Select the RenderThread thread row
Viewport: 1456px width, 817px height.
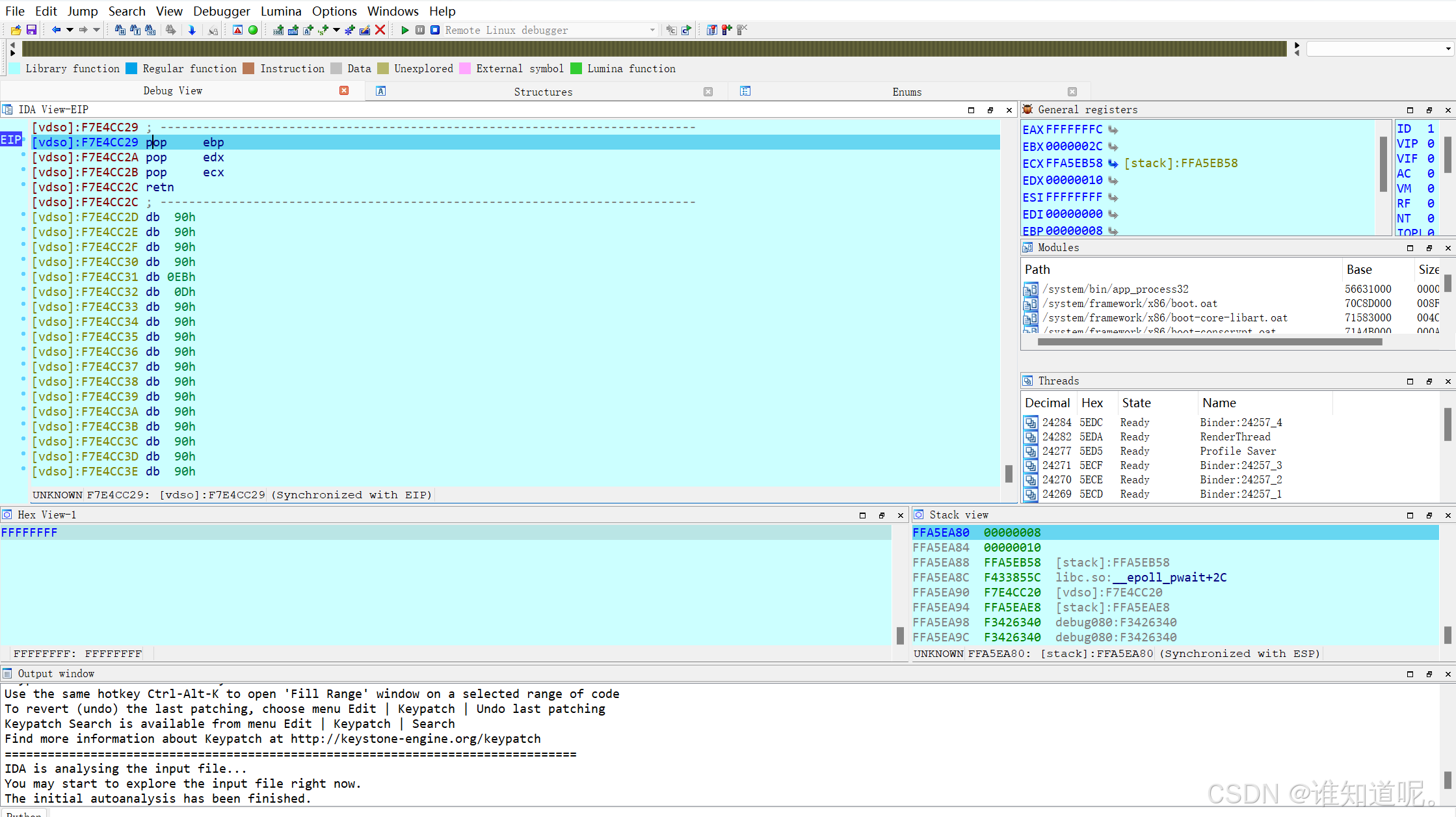1234,437
